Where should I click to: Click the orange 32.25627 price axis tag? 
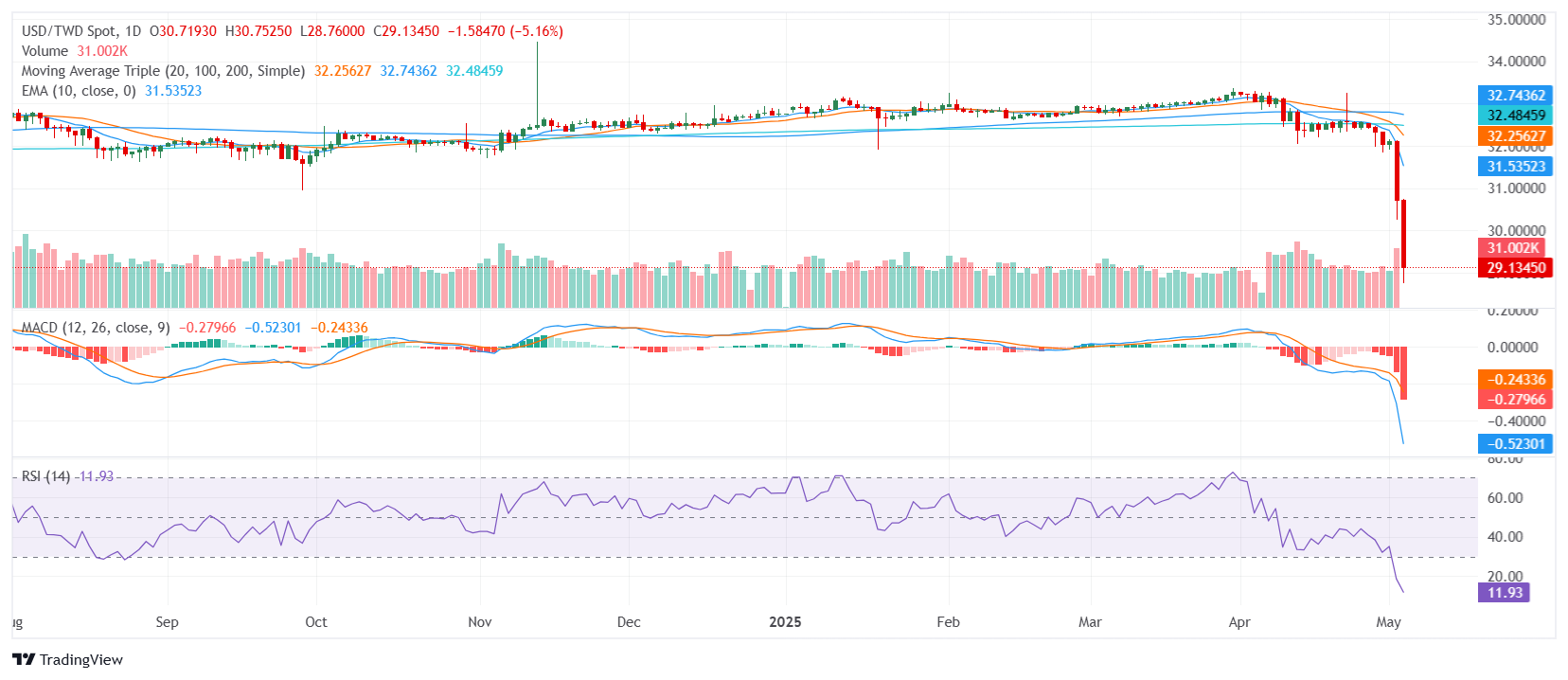click(x=1515, y=136)
